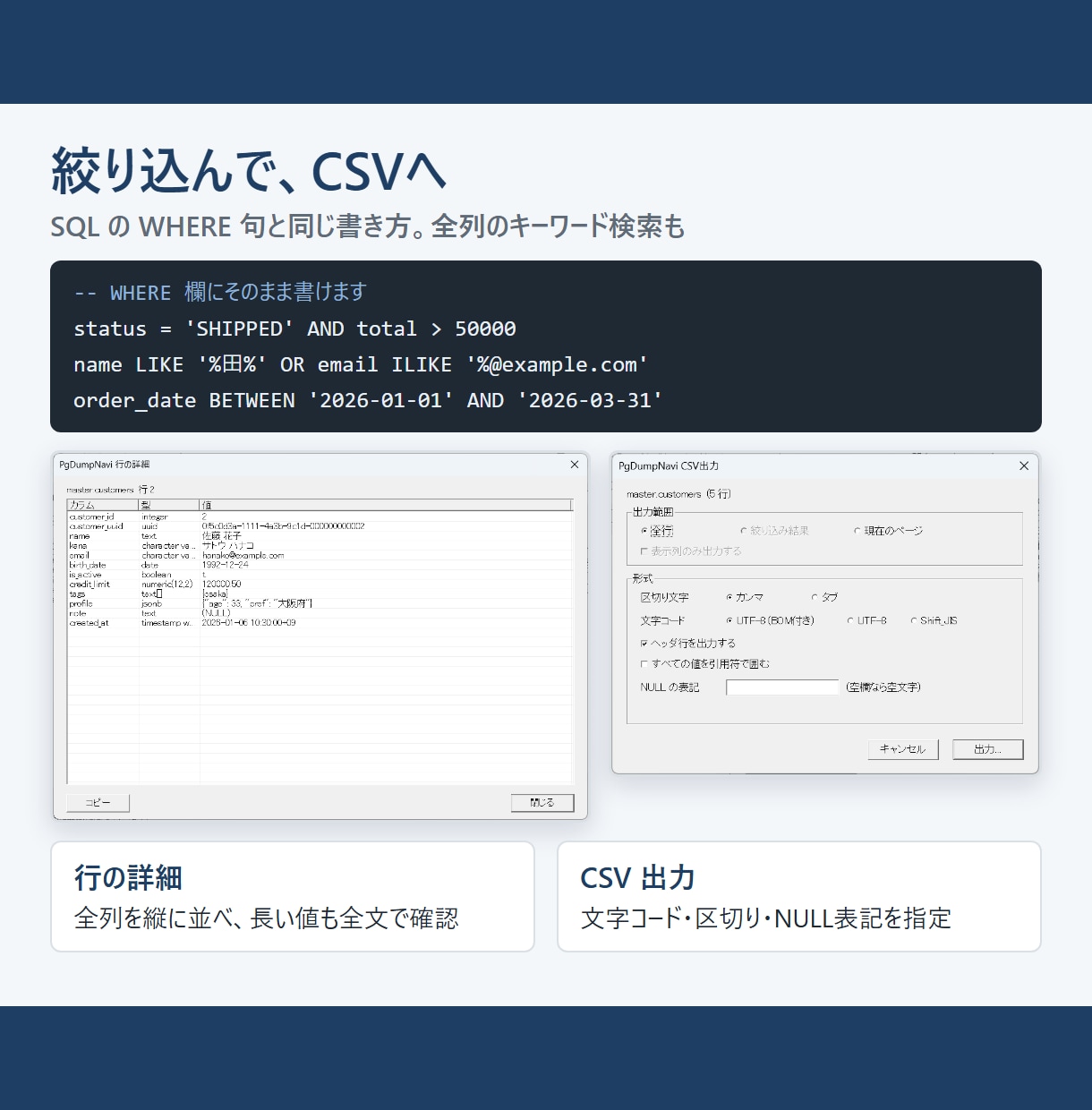This screenshot has height=1110, width=1092.
Task: Close the 行の詳細 dialog window
Action: 575,465
